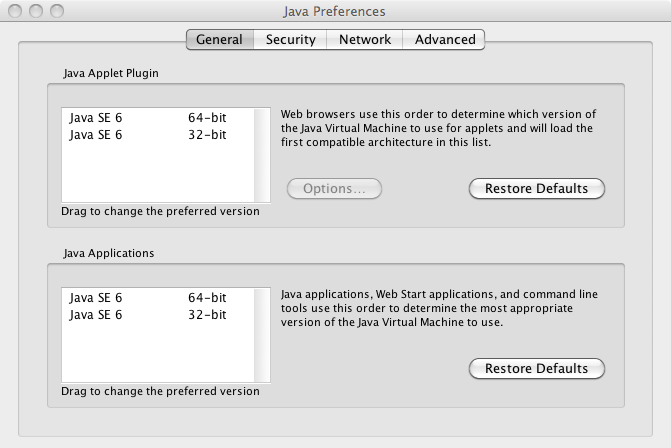Click the Java Applet Plugin section label
This screenshot has width=671, height=448.
pos(111,73)
